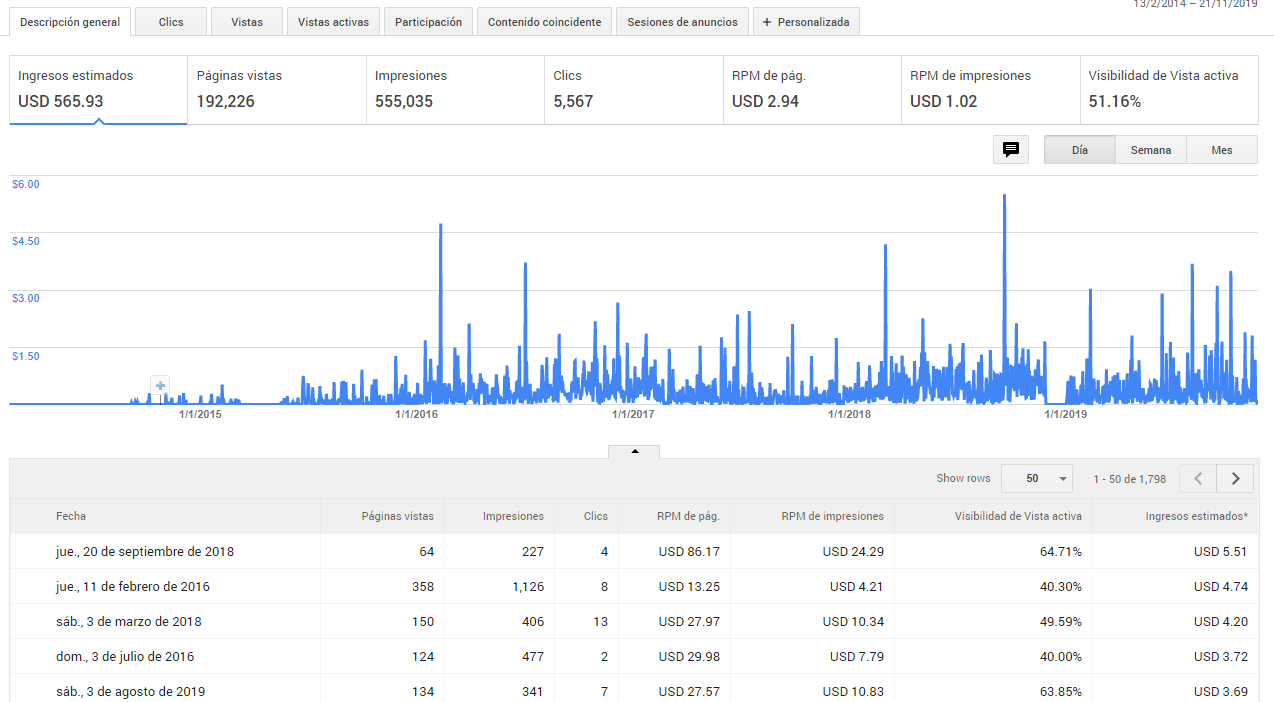
Task: Sort table by Impresiones column header
Action: (x=513, y=516)
